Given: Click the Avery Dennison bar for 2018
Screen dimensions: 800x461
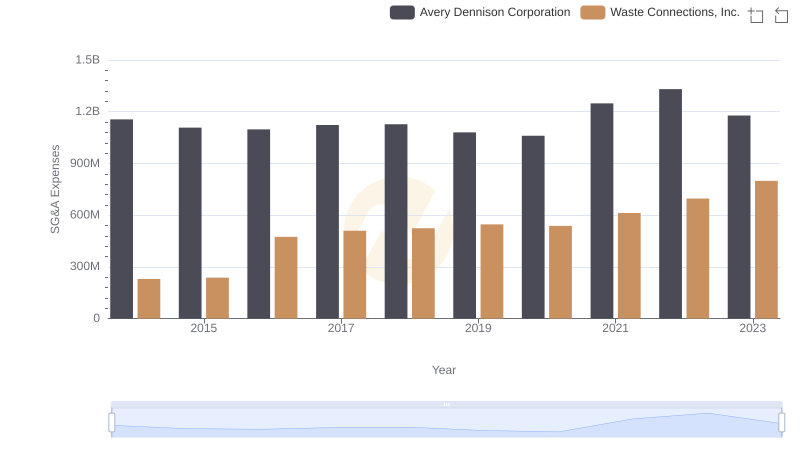Looking at the screenshot, I should point(396,221).
